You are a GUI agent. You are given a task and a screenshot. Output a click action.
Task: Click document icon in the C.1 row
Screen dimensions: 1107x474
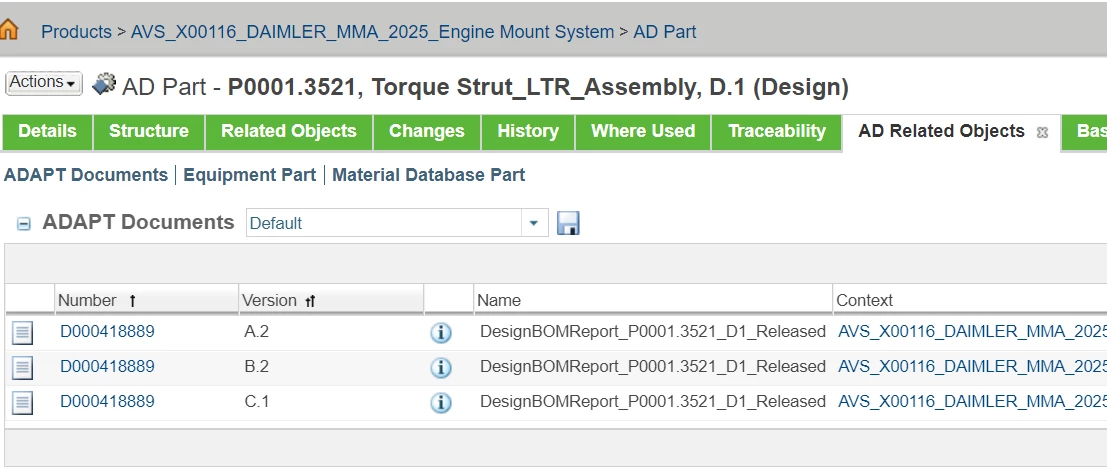point(23,403)
